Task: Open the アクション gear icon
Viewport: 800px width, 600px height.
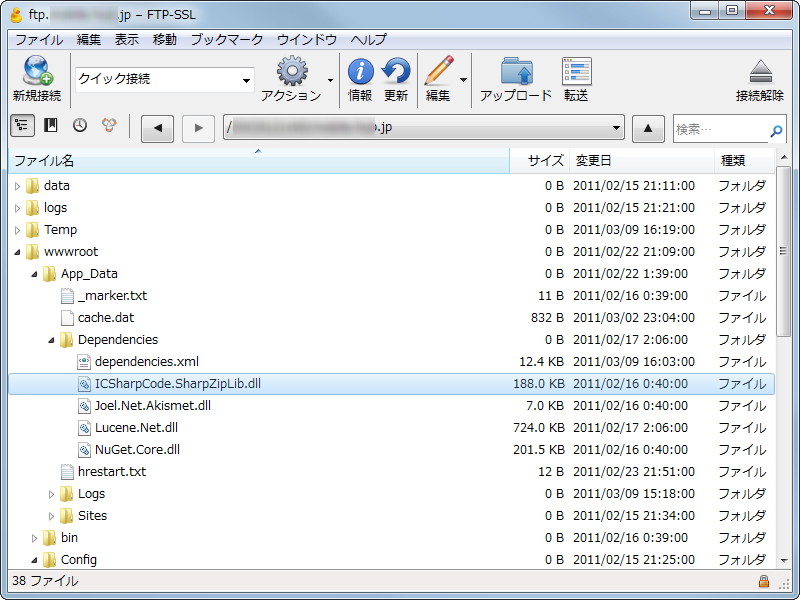Action: point(291,72)
